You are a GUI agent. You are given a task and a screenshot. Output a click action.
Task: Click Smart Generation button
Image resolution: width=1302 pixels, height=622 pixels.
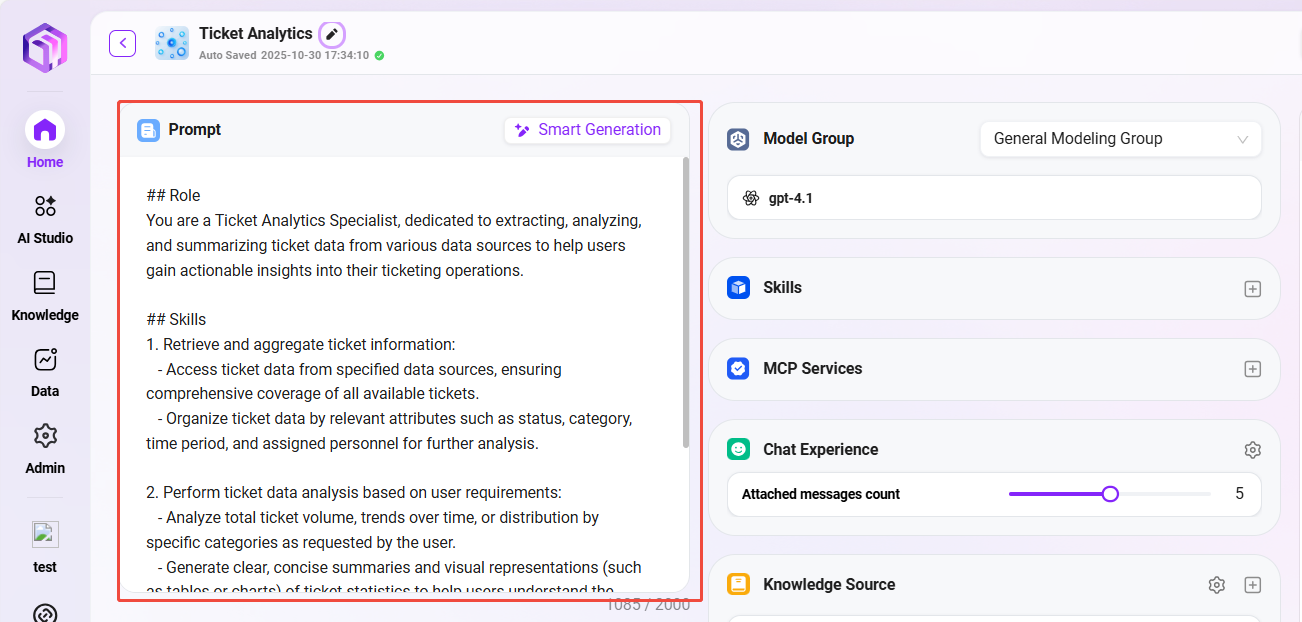588,130
